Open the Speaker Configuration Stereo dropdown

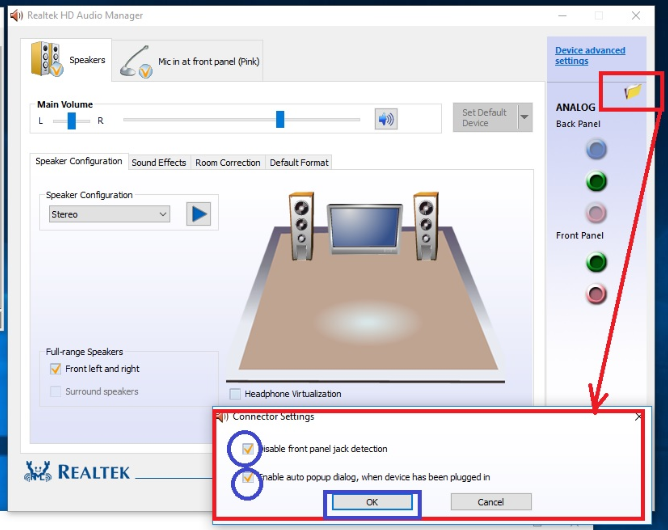click(109, 214)
